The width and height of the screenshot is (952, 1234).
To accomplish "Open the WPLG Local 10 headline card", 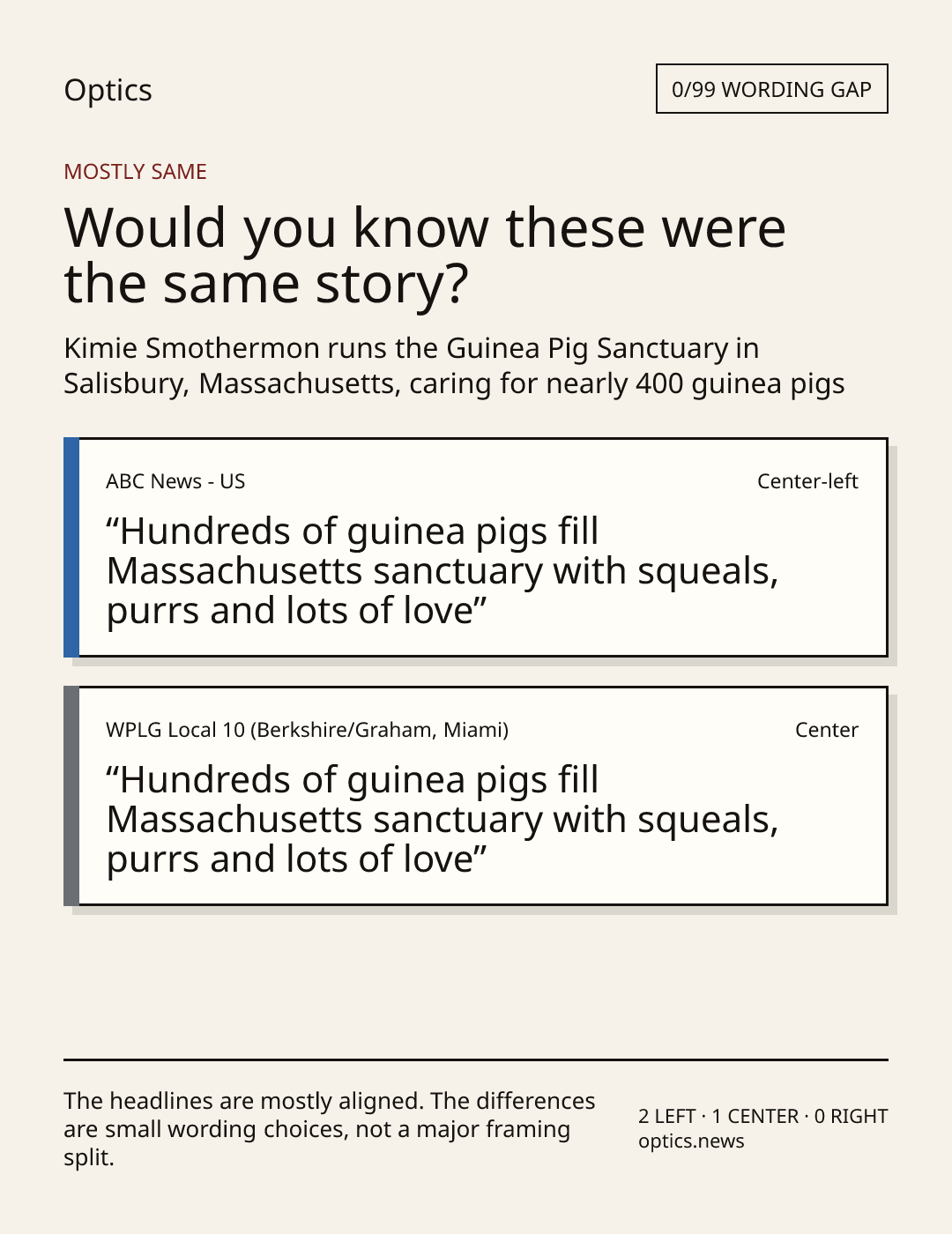I will 476,796.
